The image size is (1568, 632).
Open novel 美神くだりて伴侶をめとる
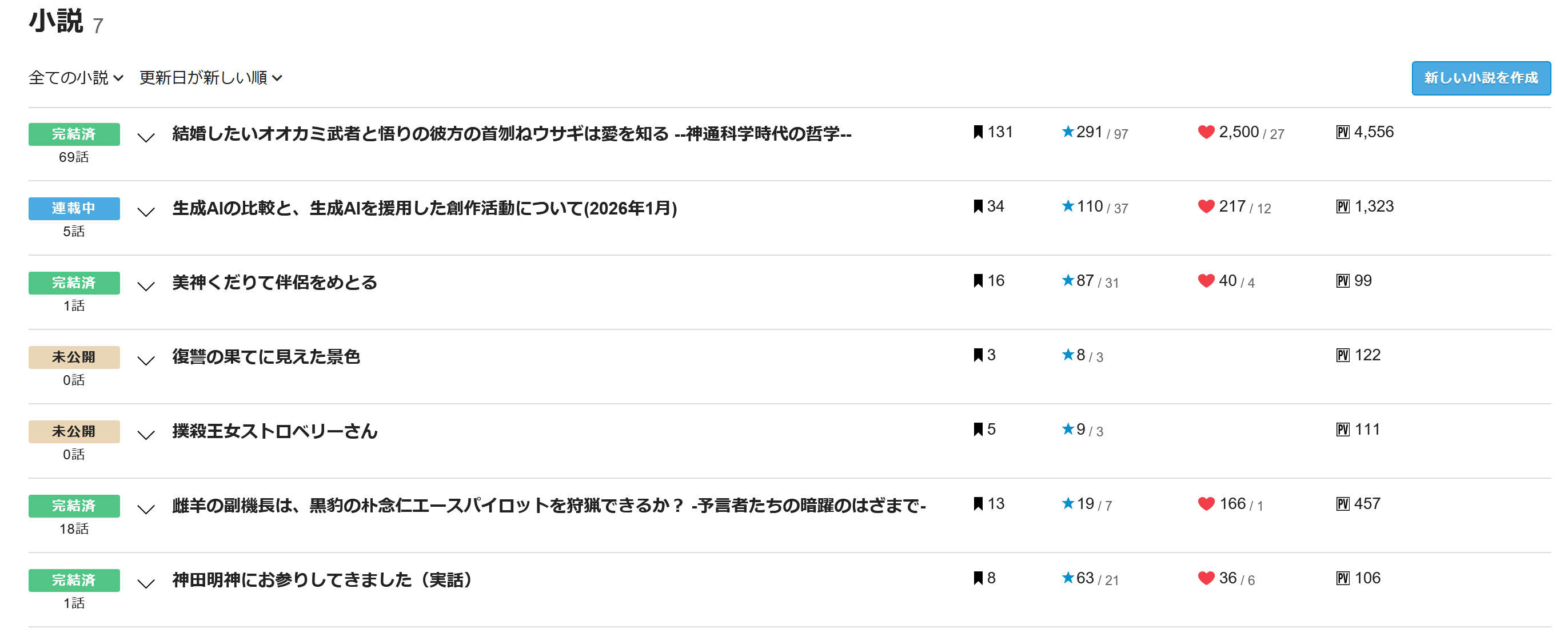click(274, 283)
